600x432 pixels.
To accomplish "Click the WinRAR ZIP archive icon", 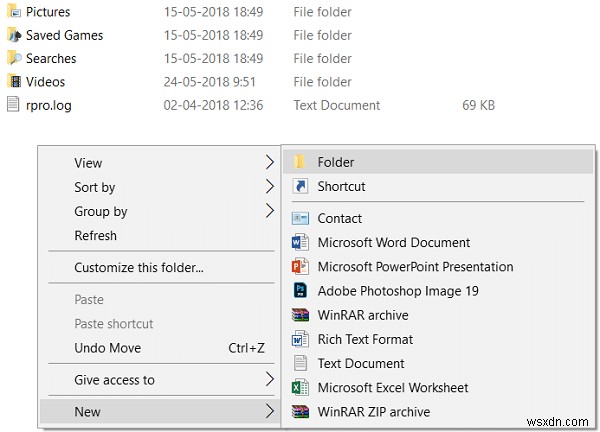I will [300, 411].
